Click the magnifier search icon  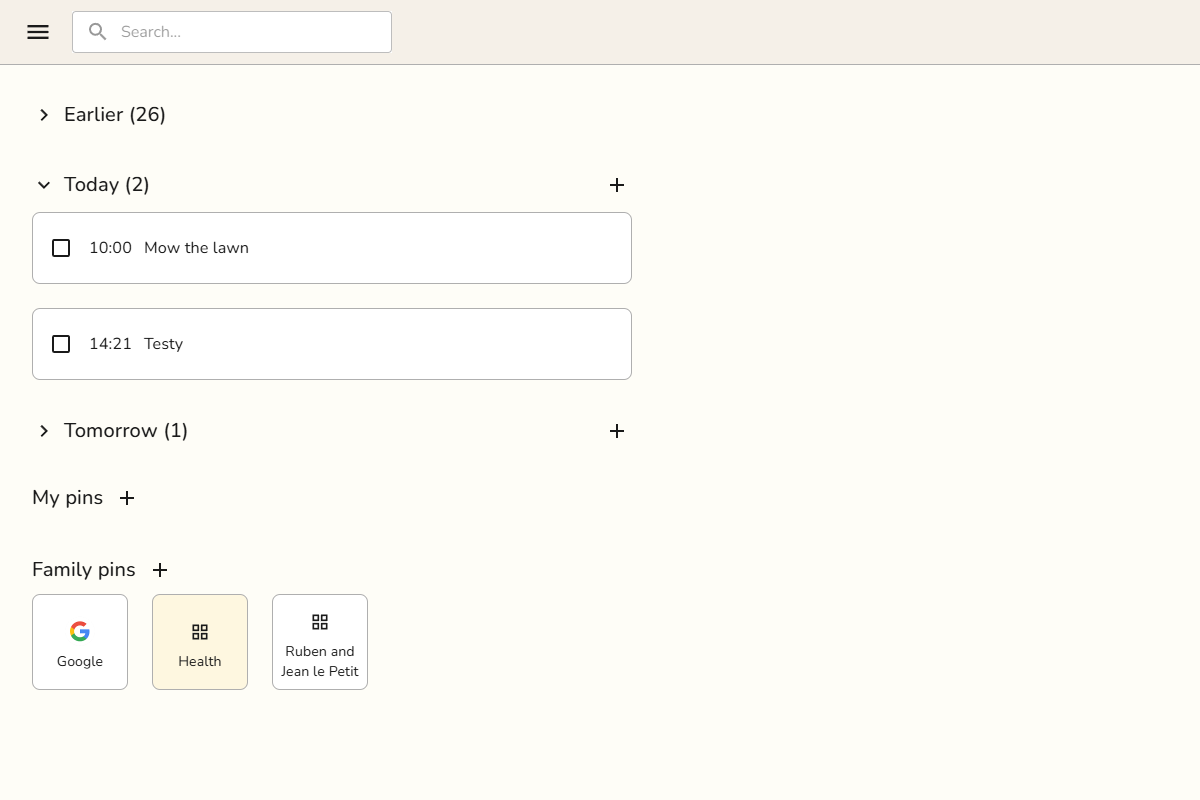(97, 32)
